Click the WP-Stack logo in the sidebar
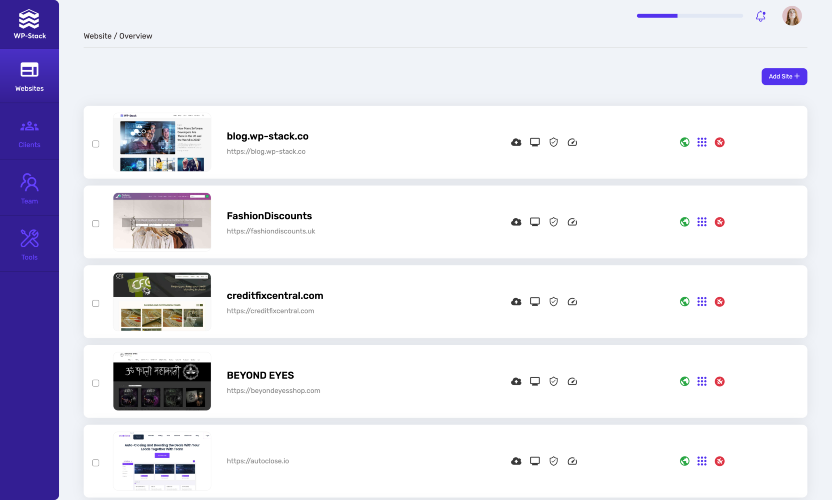832x500 pixels. click(x=29, y=24)
